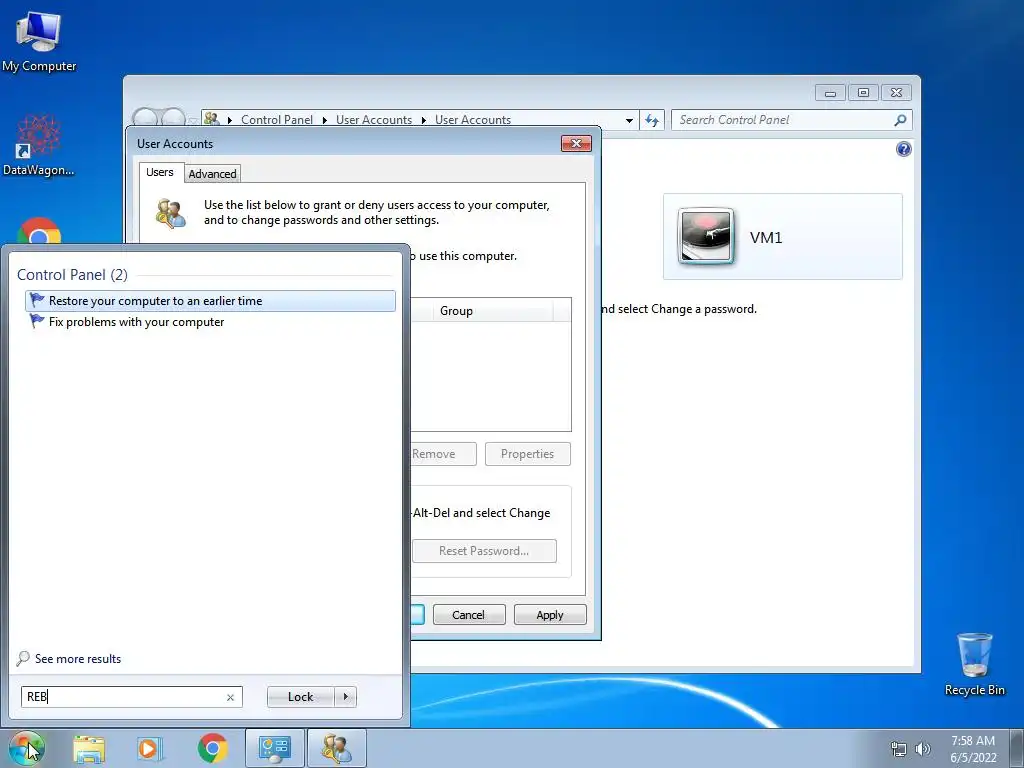
Task: Maximize the Control Panel window
Action: point(863,93)
